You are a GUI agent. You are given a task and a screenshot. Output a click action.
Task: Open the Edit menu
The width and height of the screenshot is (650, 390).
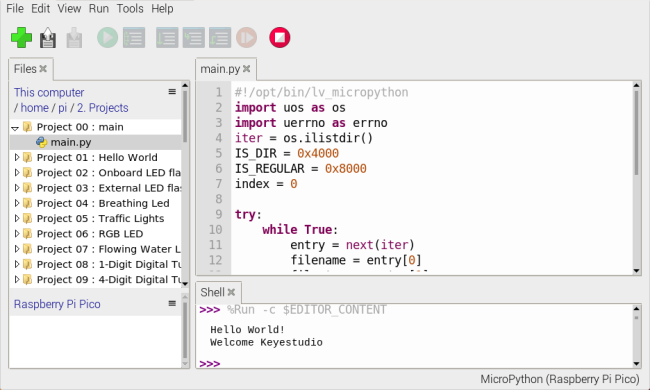41,9
